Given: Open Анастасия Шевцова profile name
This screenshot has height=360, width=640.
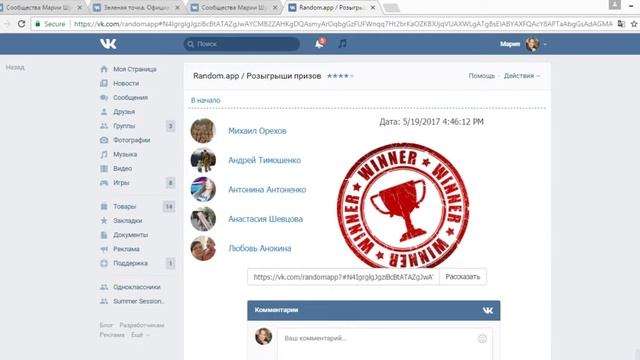Looking at the screenshot, I should (265, 219).
